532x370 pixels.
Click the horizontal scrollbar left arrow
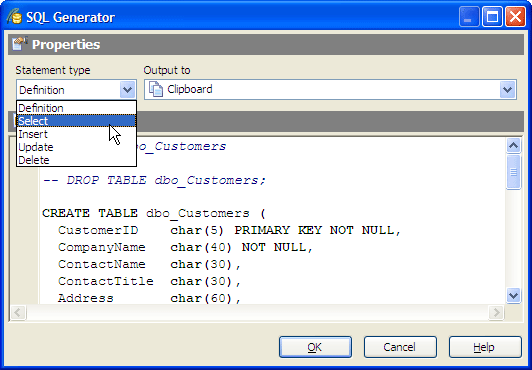point(18,312)
